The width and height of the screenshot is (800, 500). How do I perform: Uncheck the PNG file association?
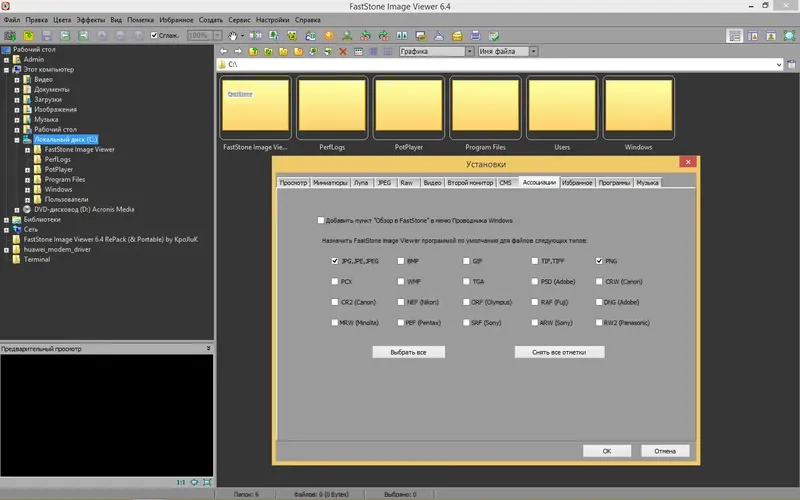tap(599, 261)
